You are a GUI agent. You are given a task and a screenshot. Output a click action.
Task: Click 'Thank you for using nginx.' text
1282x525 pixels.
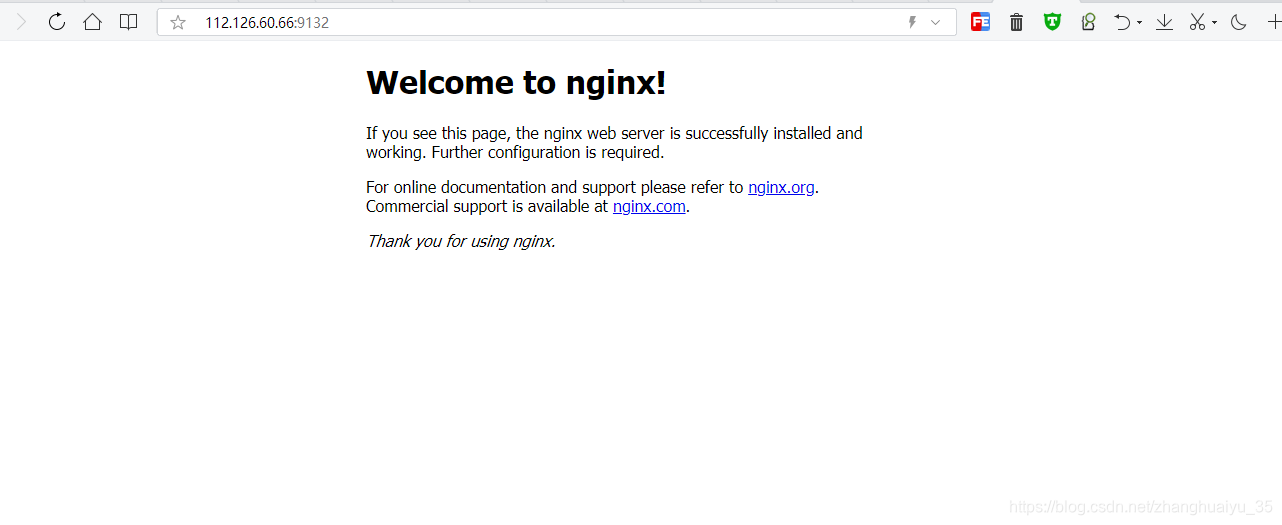pyautogui.click(x=461, y=241)
